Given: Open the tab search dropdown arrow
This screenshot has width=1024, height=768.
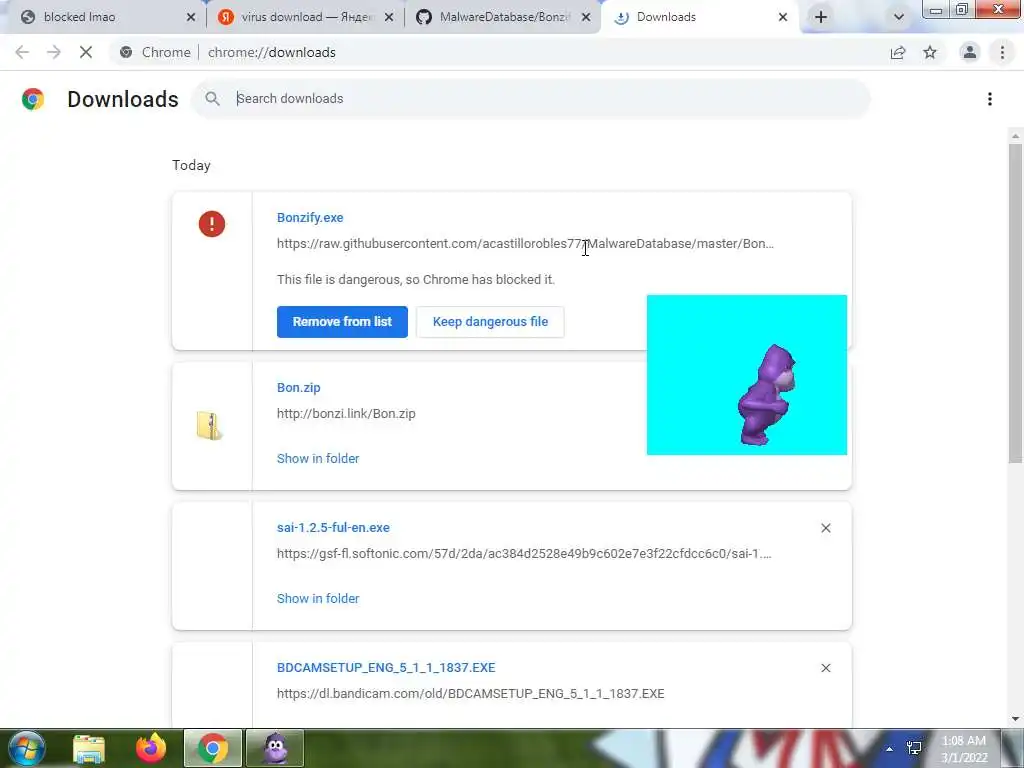Looking at the screenshot, I should tap(899, 17).
